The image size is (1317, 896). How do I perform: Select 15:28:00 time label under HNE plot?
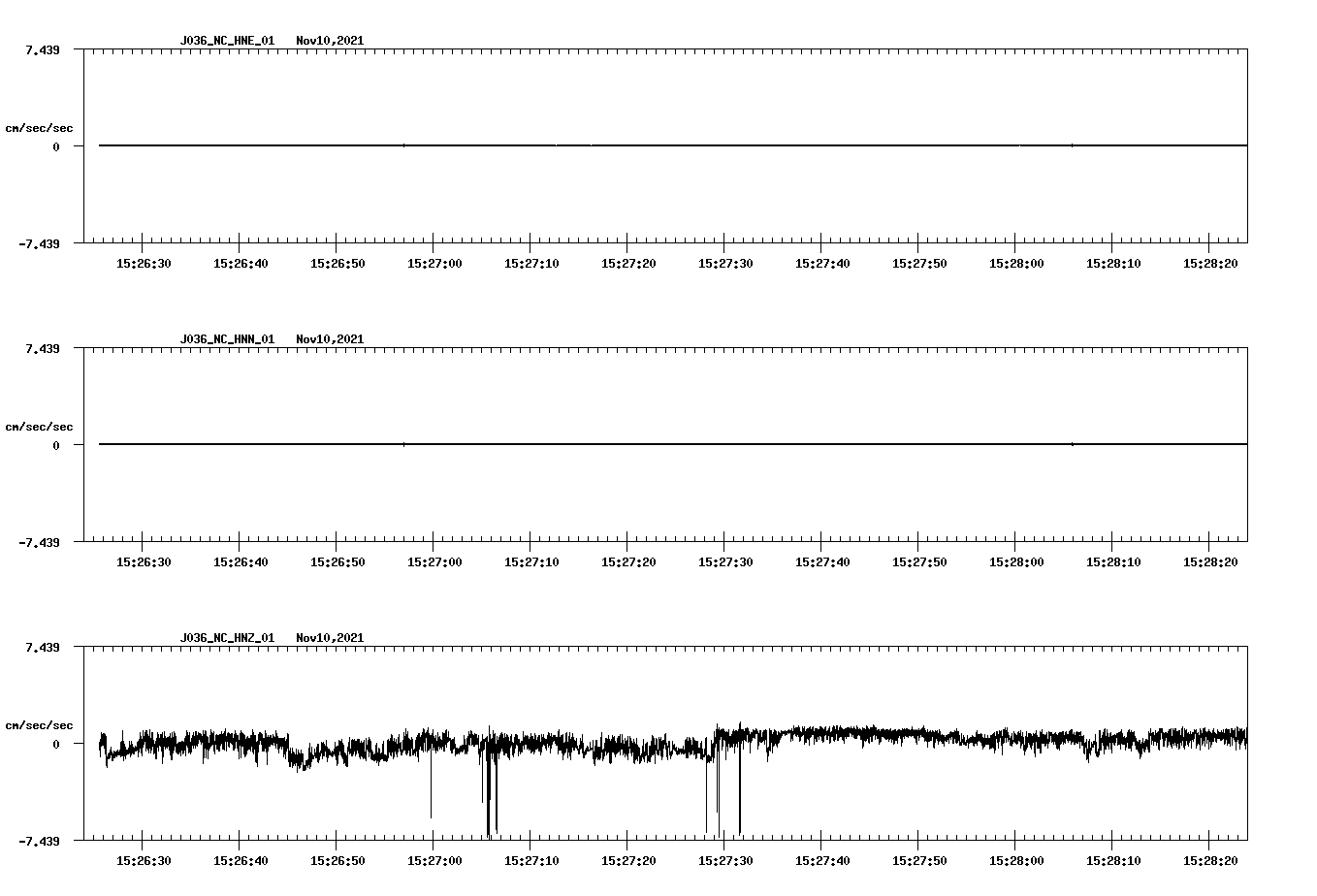(x=1016, y=264)
